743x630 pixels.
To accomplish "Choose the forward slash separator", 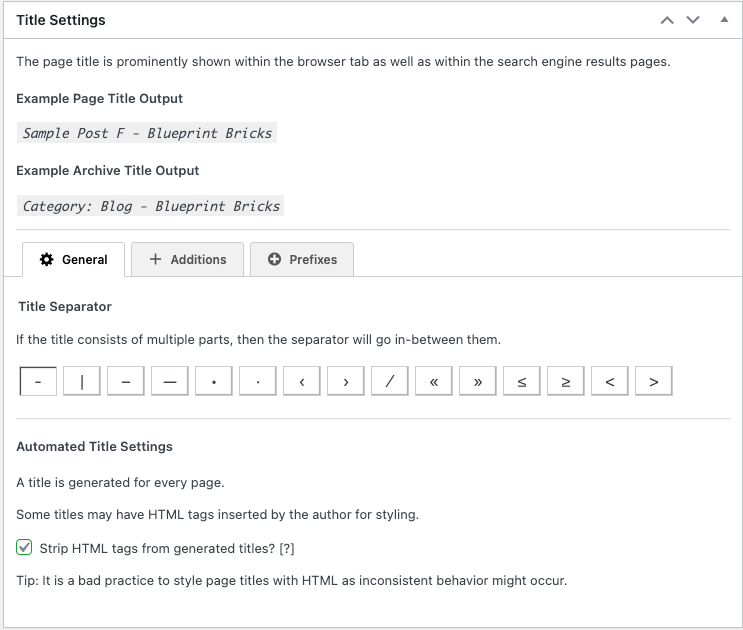I will click(x=390, y=381).
